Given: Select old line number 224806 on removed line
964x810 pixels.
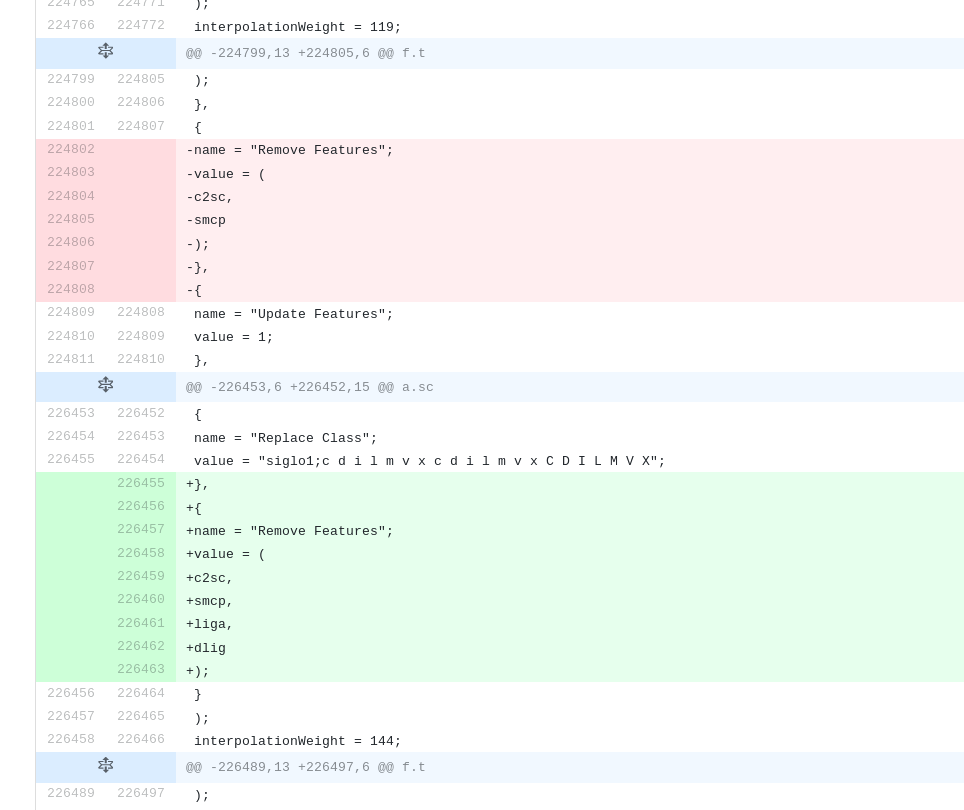Looking at the screenshot, I should [71, 242].
